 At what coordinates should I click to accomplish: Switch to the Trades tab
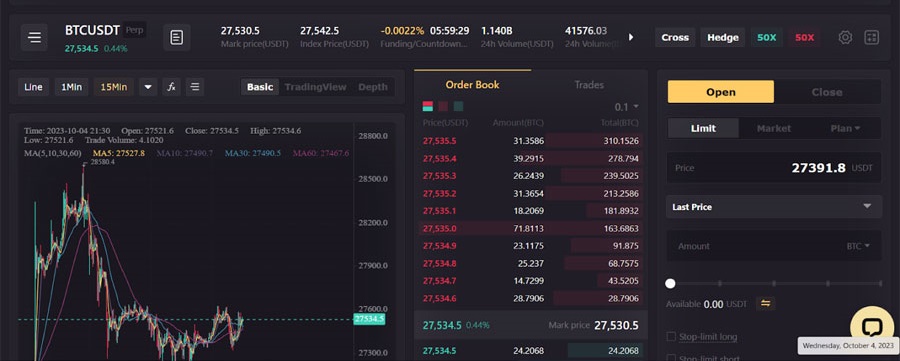[589, 85]
